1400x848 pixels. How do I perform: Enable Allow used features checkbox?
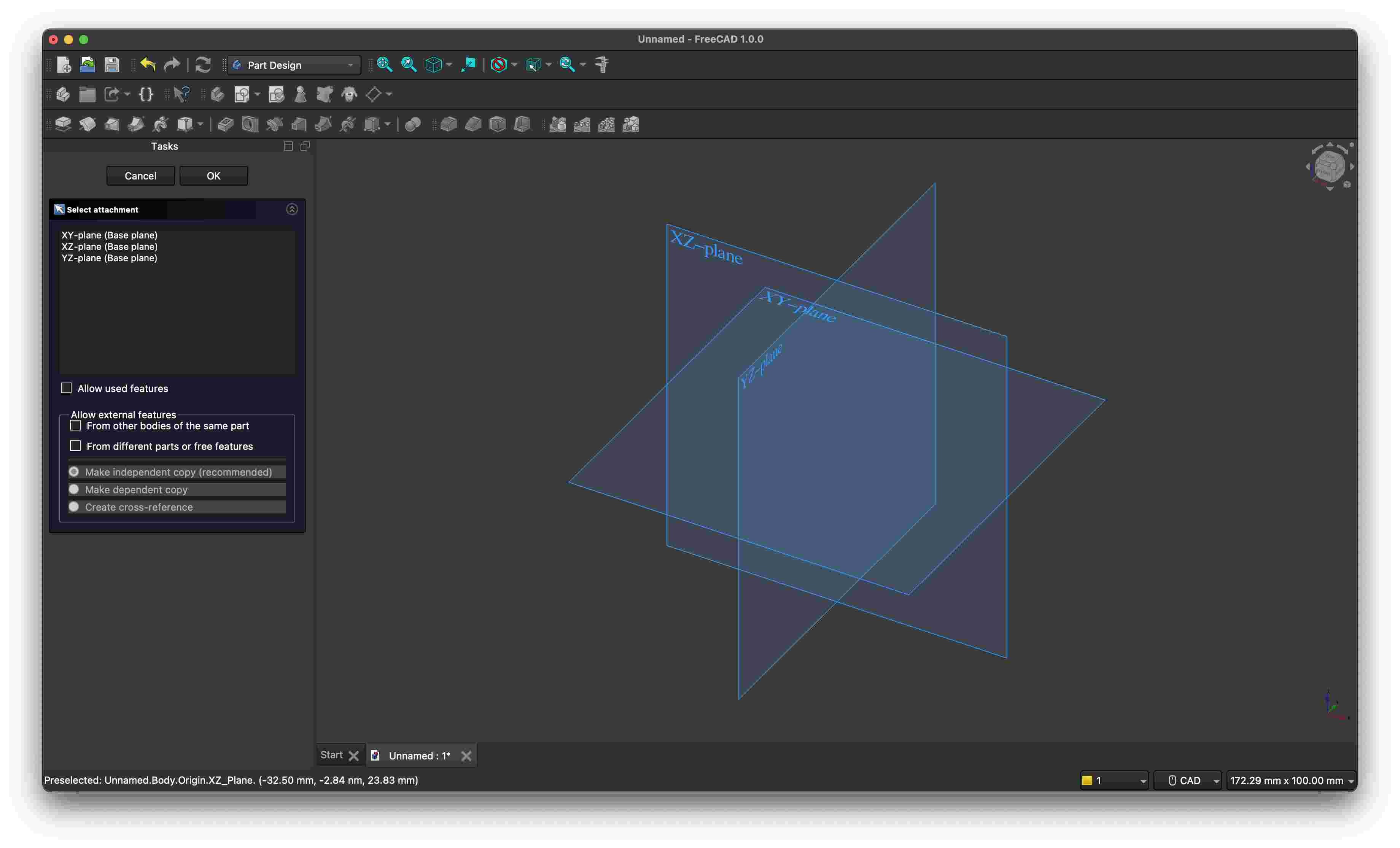click(x=67, y=388)
